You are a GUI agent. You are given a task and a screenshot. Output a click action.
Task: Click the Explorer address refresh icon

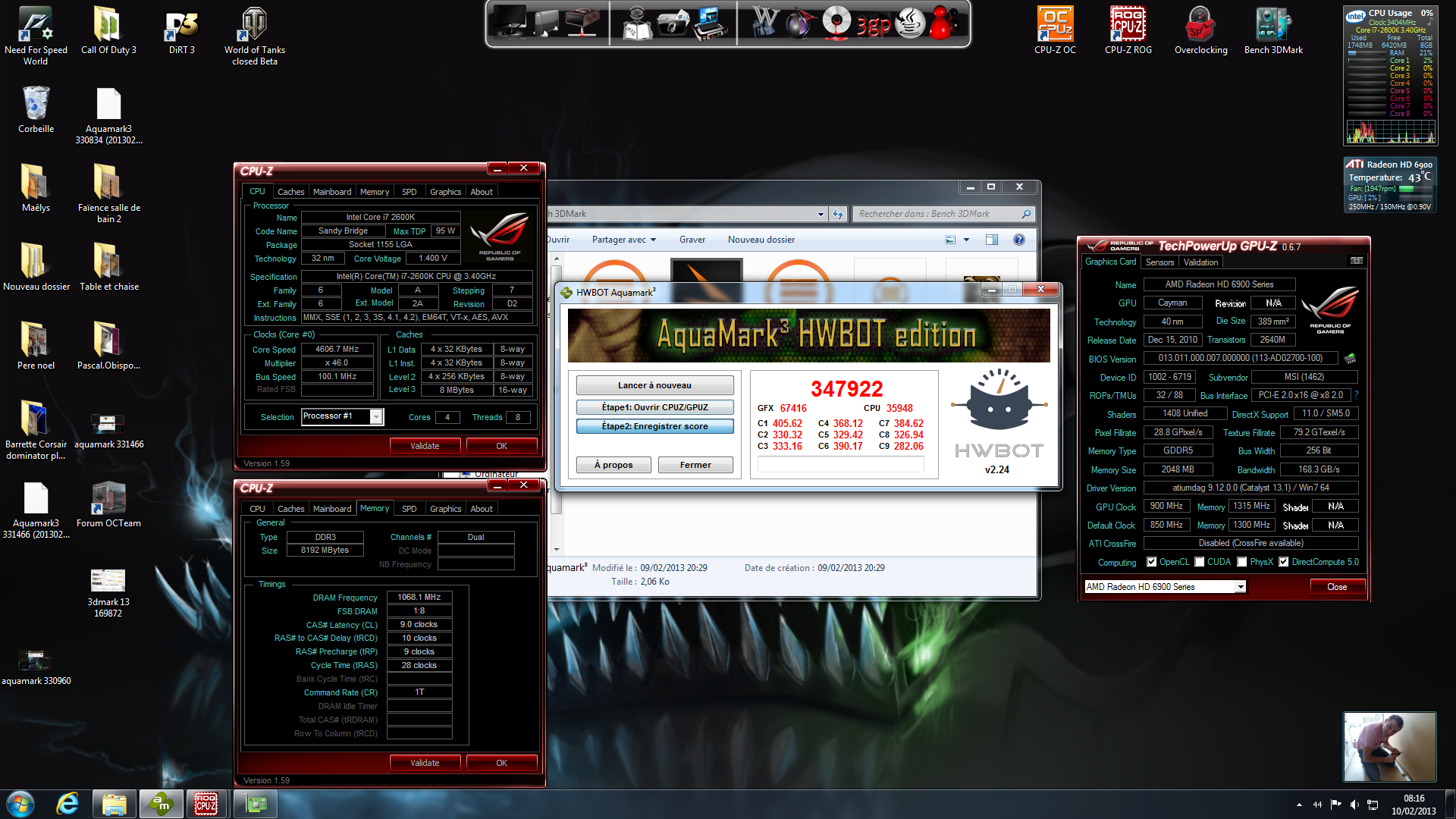point(838,214)
